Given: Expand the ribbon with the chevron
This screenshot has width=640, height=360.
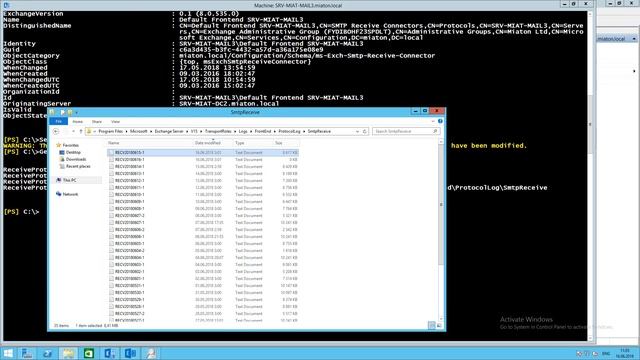Looking at the screenshot, I should click(x=433, y=121).
